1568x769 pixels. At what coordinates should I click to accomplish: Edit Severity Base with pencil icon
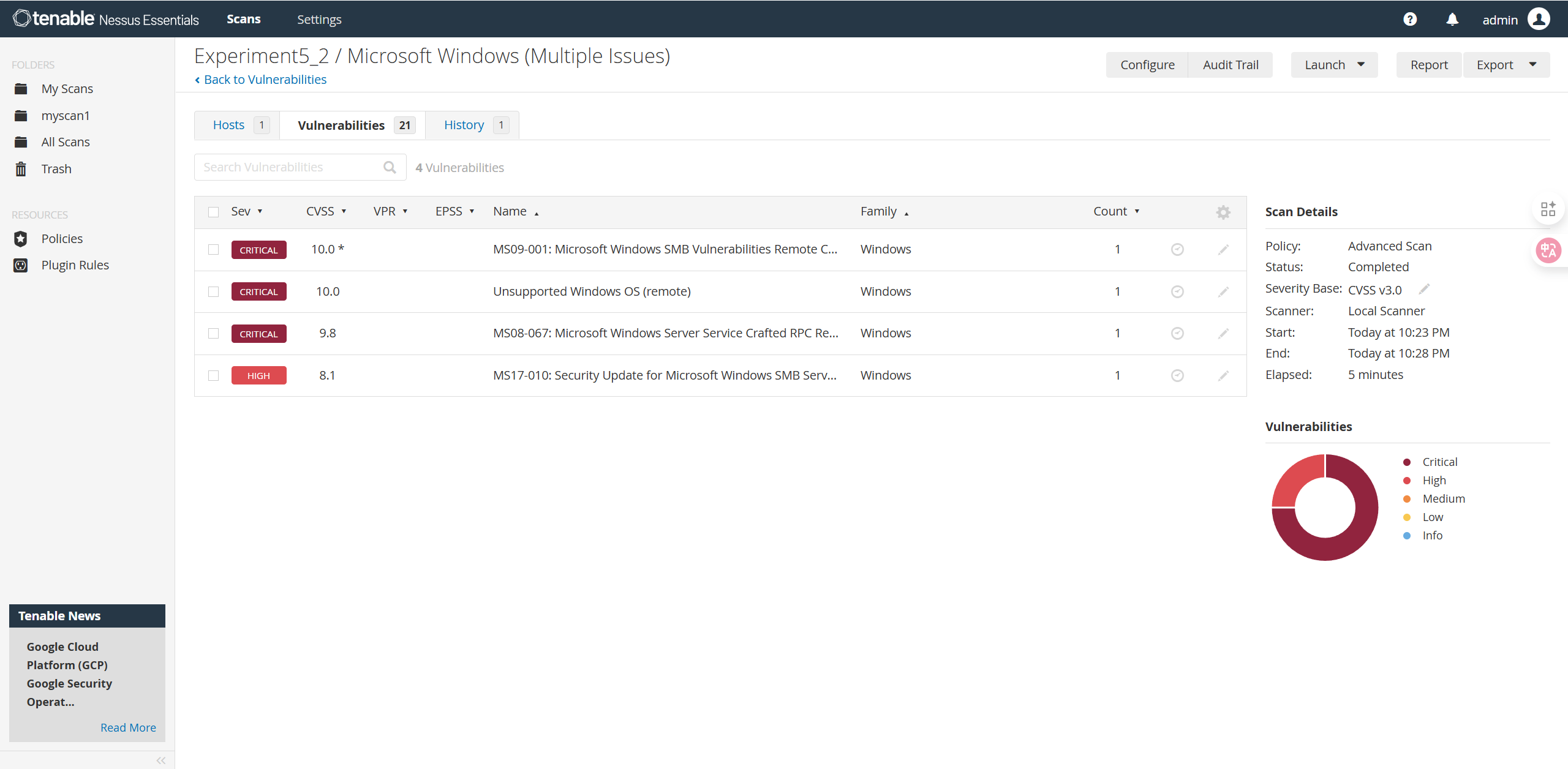(1424, 289)
